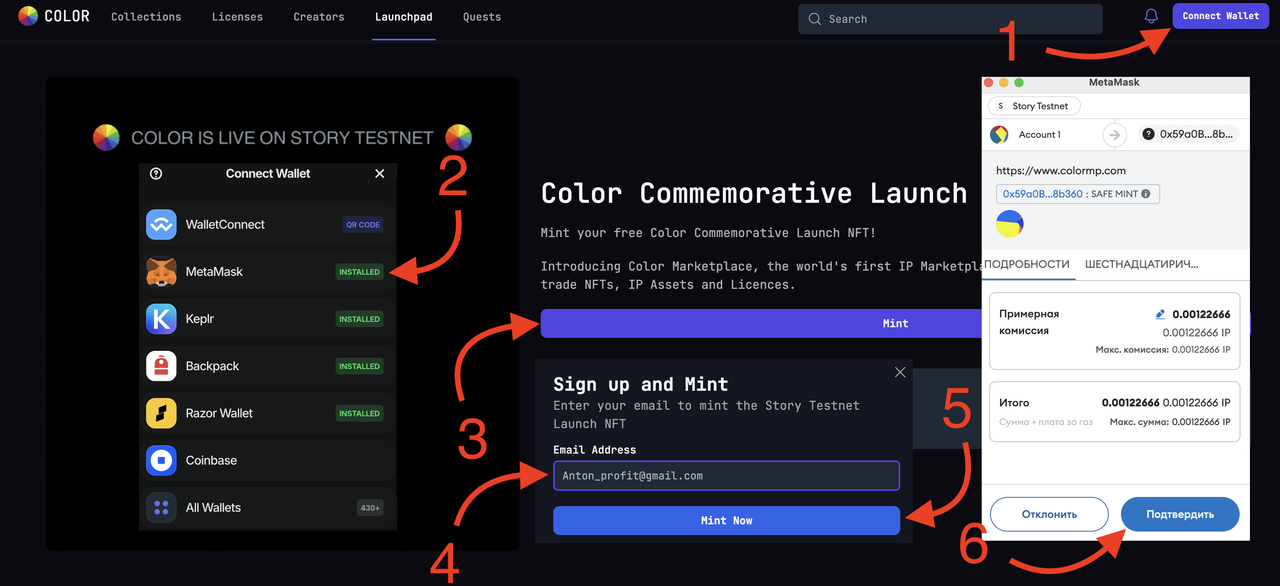The image size is (1280, 586).
Task: Select the Razor Wallet row
Action: [268, 413]
